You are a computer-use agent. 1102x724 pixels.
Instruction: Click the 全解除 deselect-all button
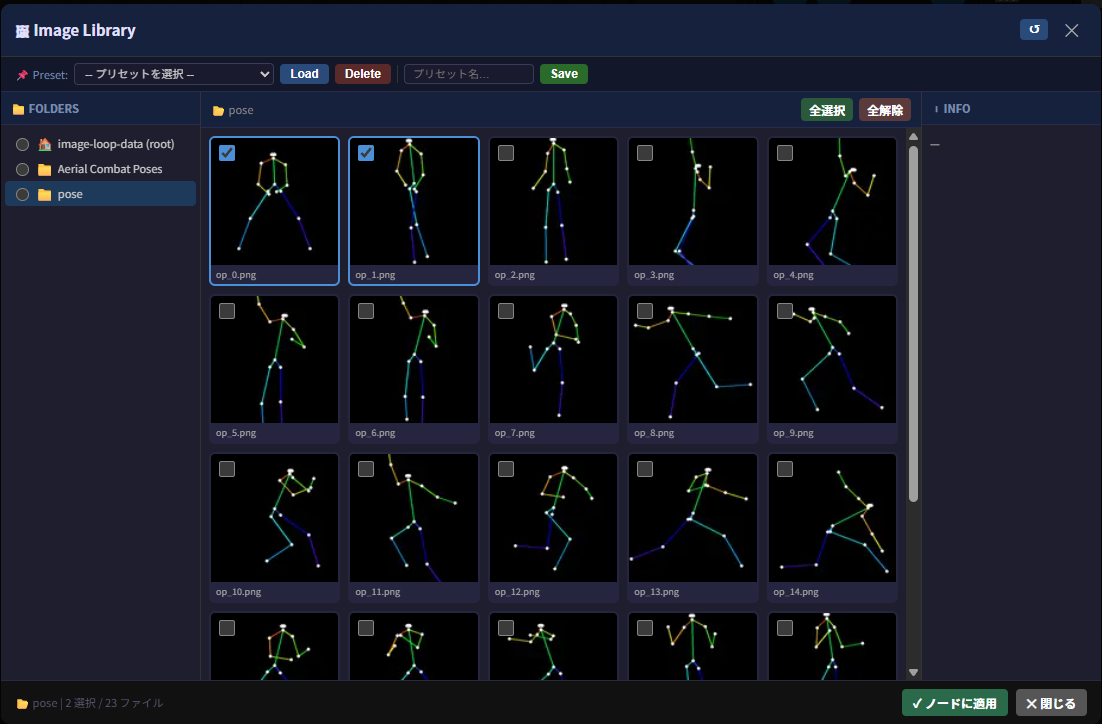[x=885, y=110]
